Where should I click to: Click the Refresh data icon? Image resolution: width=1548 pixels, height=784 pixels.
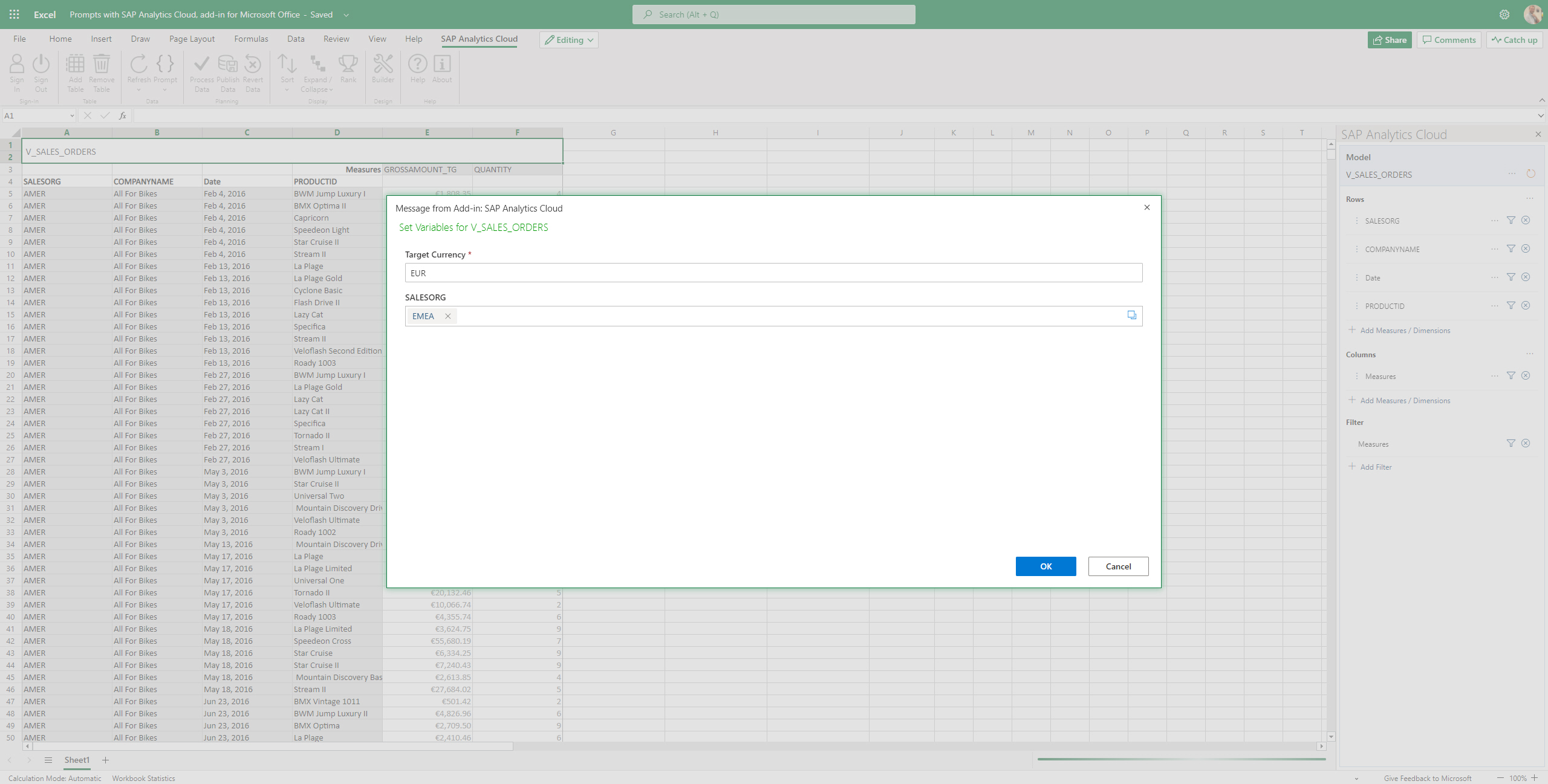click(x=139, y=64)
